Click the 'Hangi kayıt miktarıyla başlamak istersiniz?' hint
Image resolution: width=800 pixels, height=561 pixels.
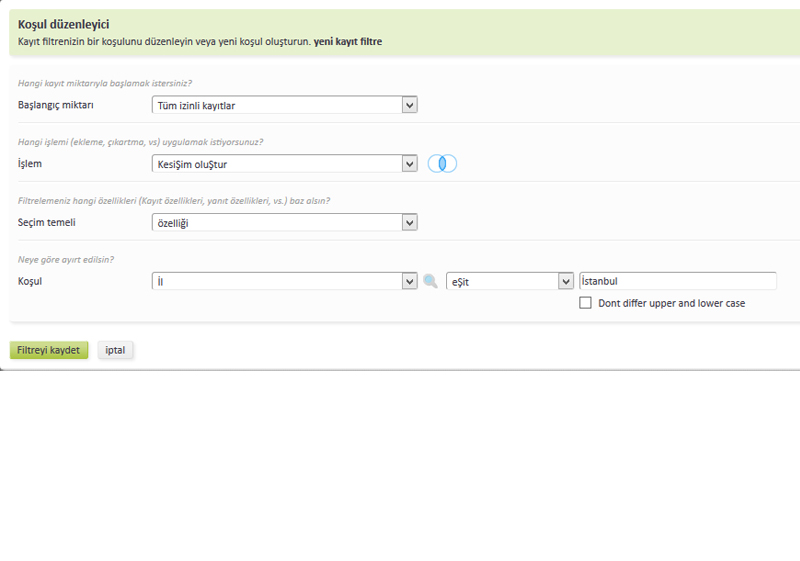[x=105, y=83]
